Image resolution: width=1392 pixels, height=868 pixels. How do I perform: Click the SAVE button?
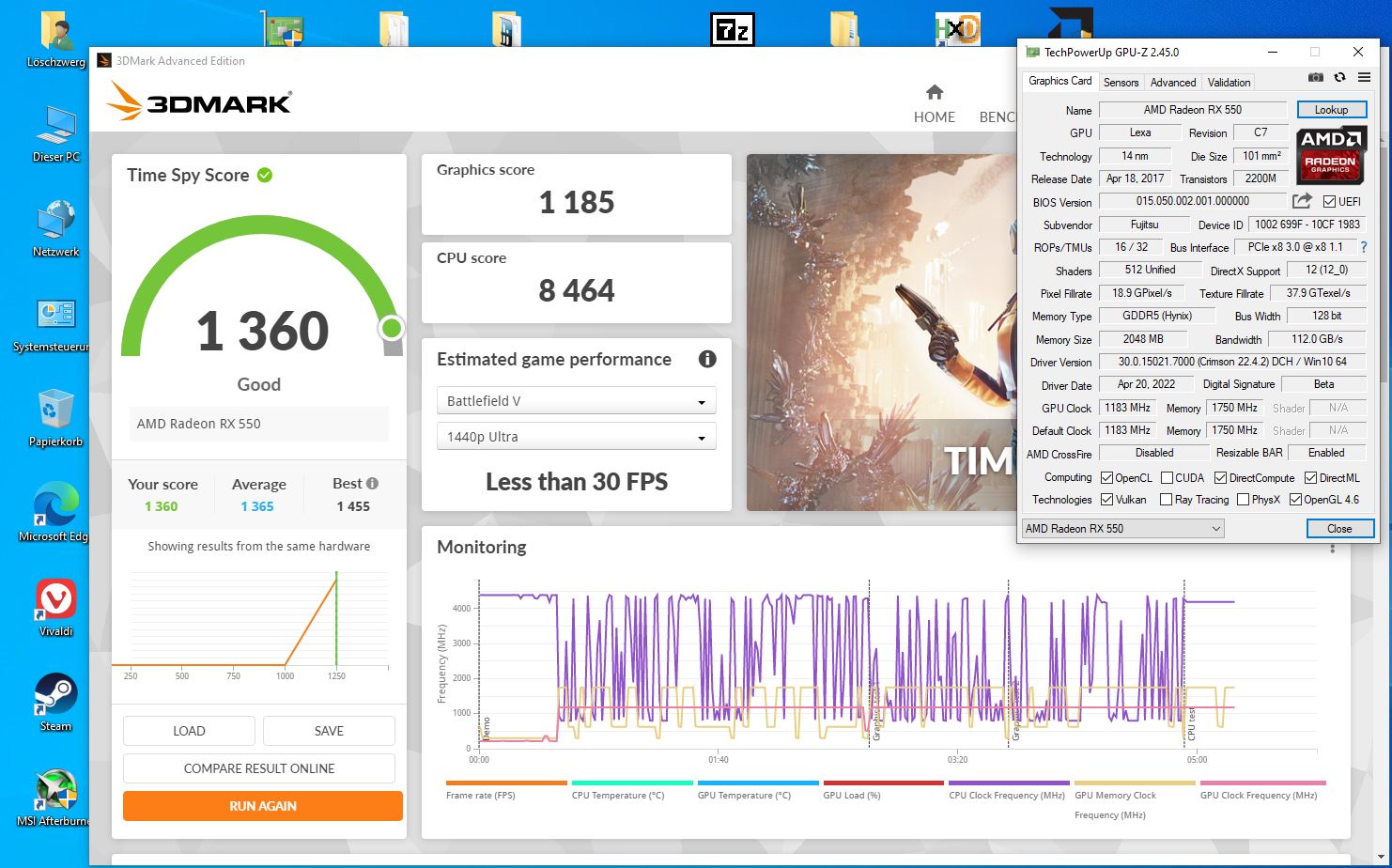click(x=329, y=731)
